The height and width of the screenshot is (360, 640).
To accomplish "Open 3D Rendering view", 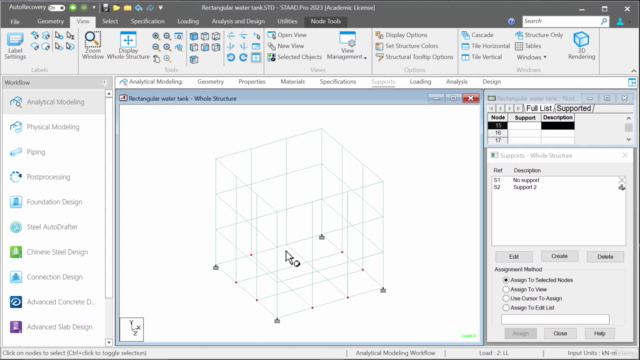I will (581, 46).
